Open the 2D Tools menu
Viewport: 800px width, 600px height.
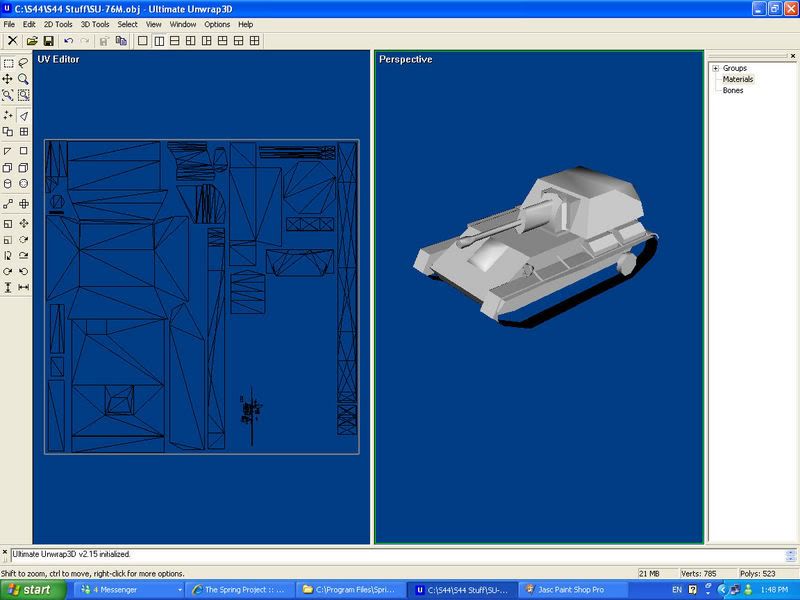point(58,24)
